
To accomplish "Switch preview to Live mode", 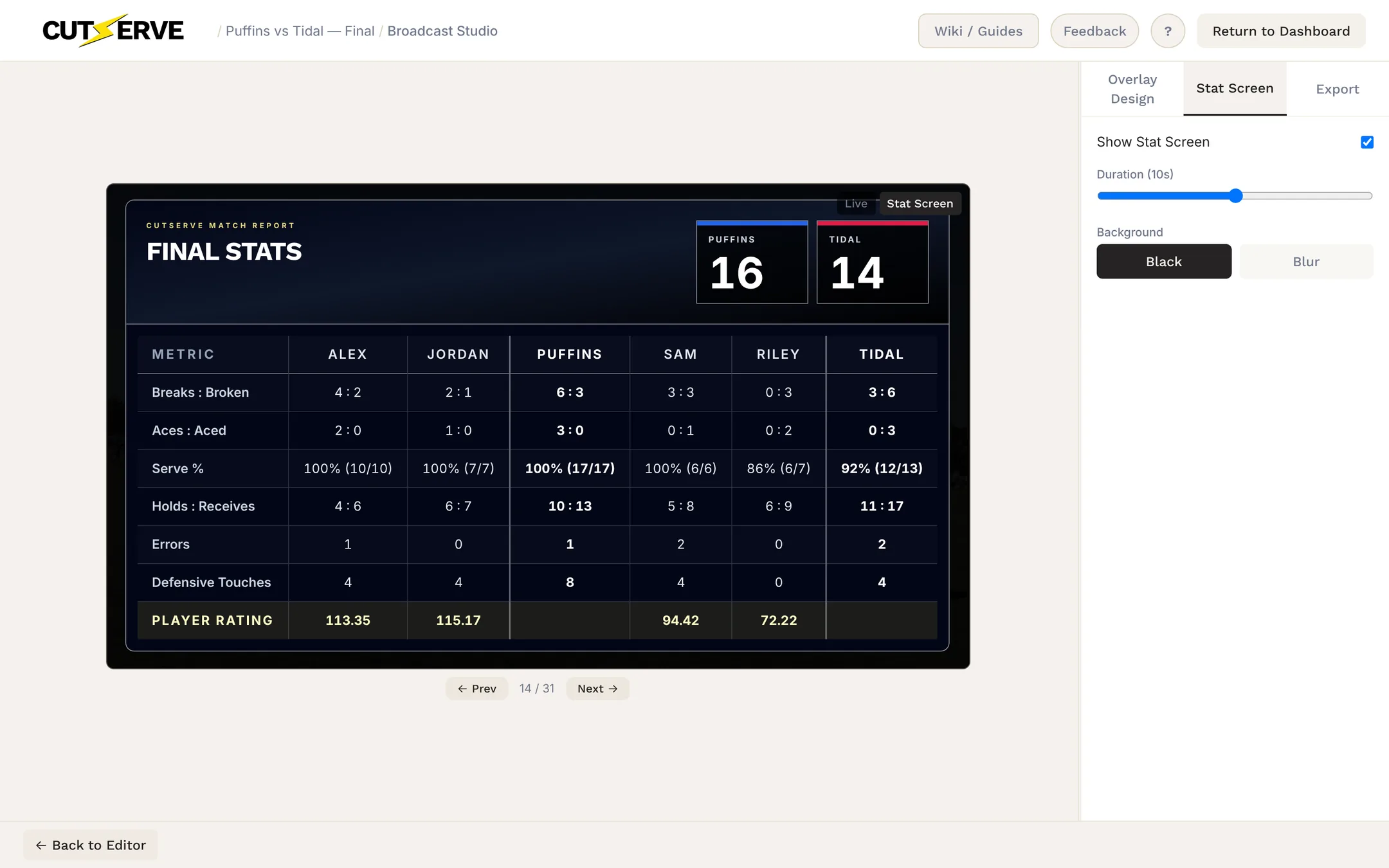I will pyautogui.click(x=856, y=203).
